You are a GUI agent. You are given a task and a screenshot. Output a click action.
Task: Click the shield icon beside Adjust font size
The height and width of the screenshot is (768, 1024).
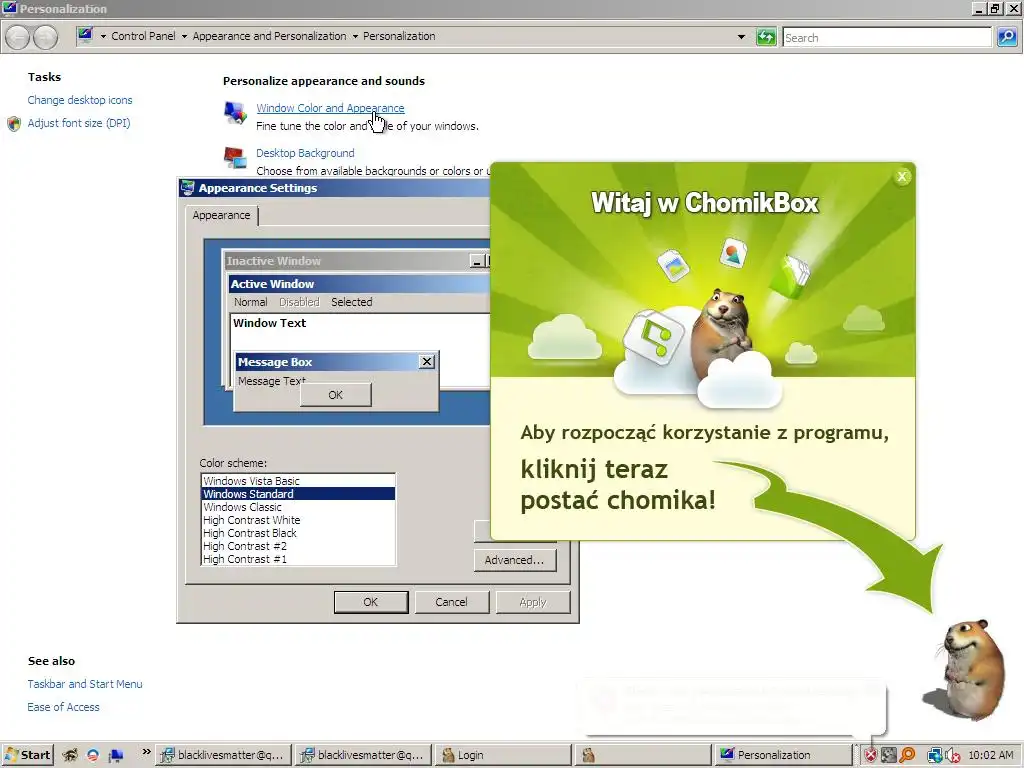[14, 123]
